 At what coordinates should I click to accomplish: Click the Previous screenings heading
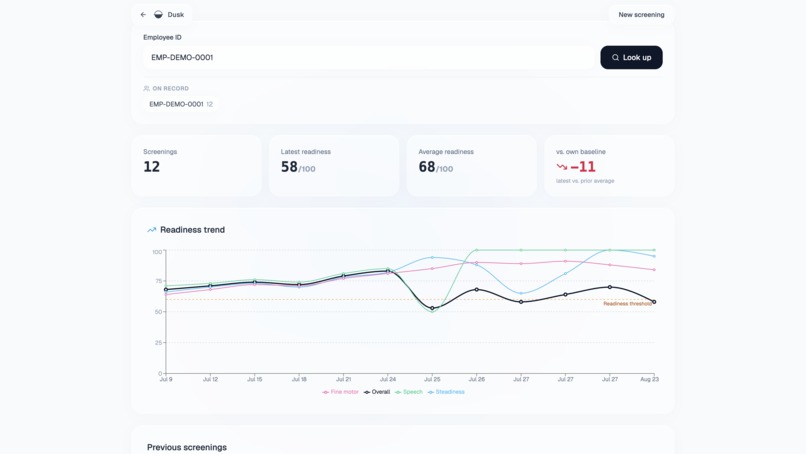187,447
